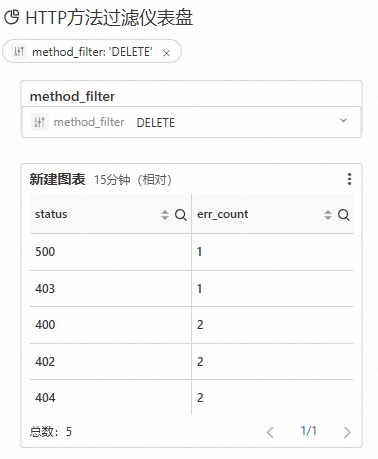Screen dimensions: 378x459
Task: Expand the method_filter dropdown chevron
Action: tap(343, 120)
